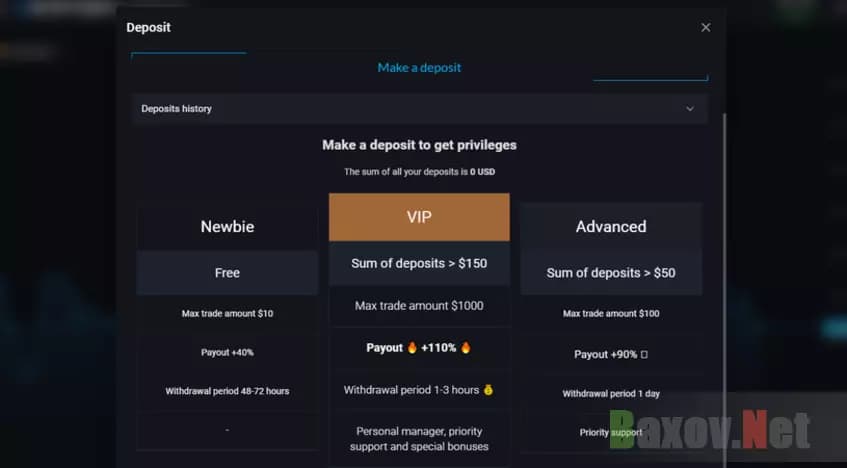Screen dimensions: 847x468
Task: Click the Free label under Newbie
Action: pyautogui.click(x=227, y=273)
